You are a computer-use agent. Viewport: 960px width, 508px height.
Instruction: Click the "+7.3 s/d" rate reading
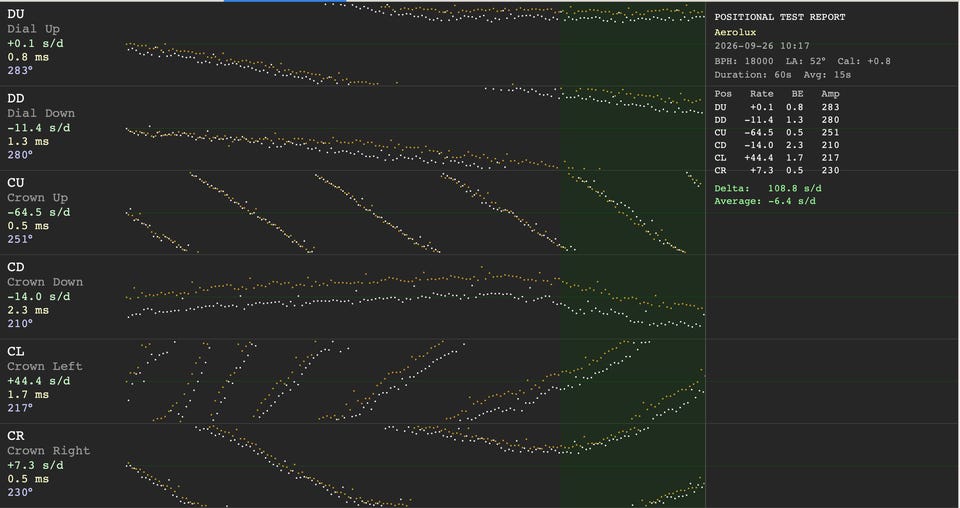click(x=35, y=466)
